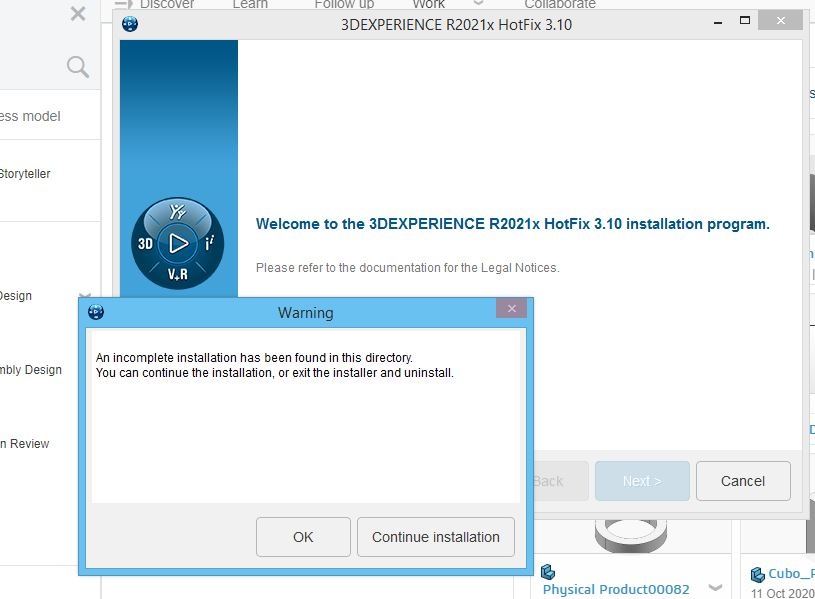This screenshot has width=815, height=599.
Task: Minimize the HotFix installer window
Action: pyautogui.click(x=718, y=22)
